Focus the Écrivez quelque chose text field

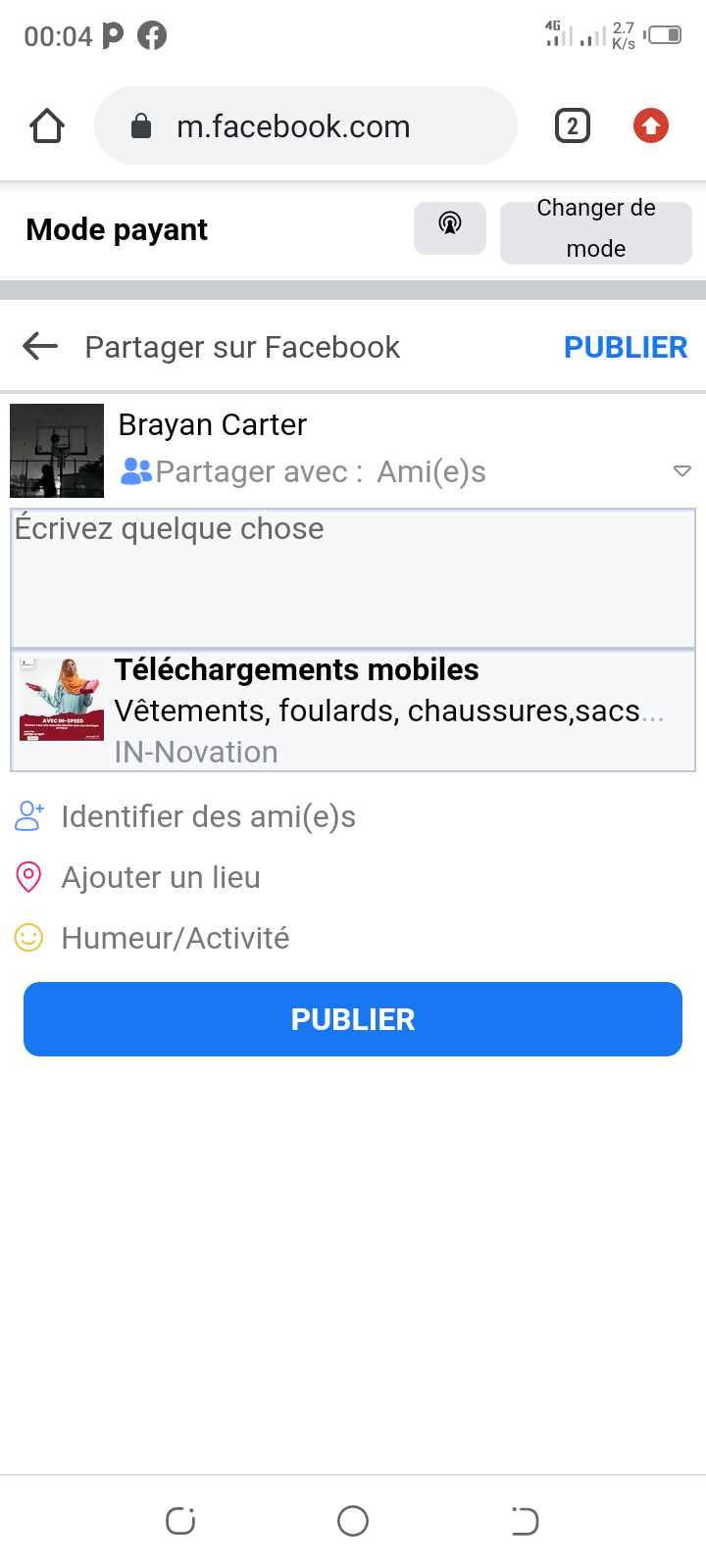[353, 578]
